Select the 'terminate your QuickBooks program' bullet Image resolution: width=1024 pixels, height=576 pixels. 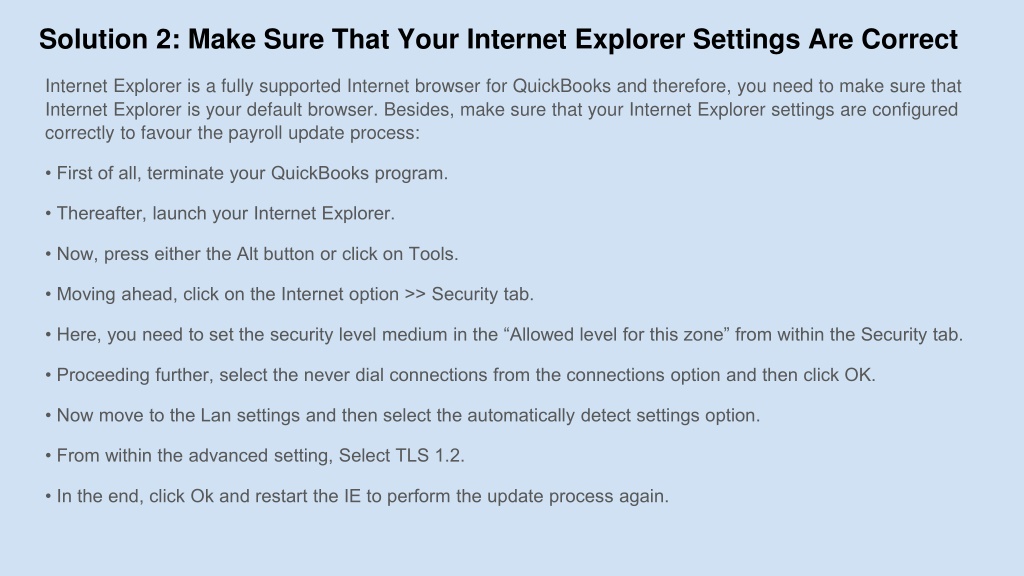pos(246,173)
